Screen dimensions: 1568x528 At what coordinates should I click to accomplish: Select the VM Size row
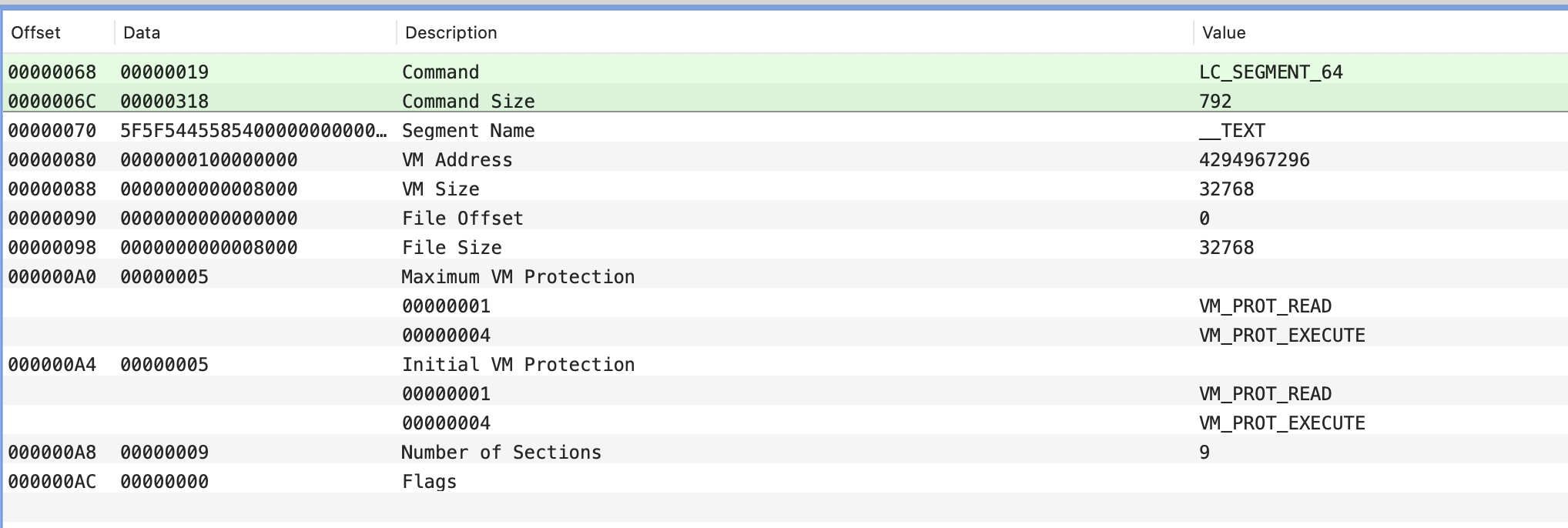coord(786,189)
